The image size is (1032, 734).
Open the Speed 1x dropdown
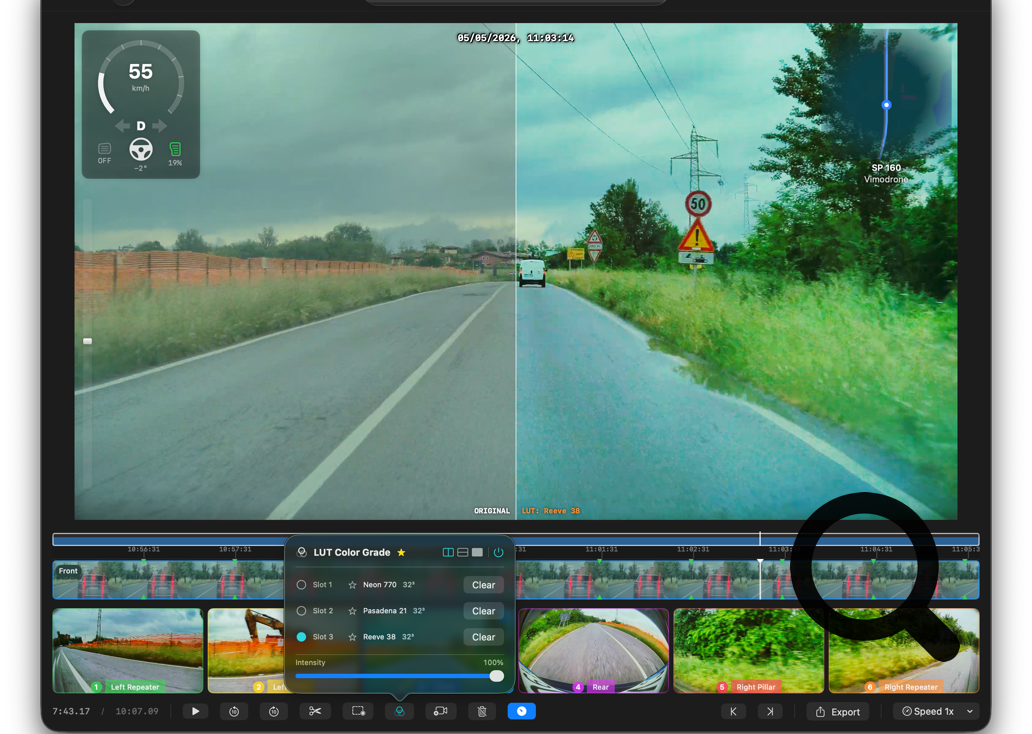pos(937,712)
